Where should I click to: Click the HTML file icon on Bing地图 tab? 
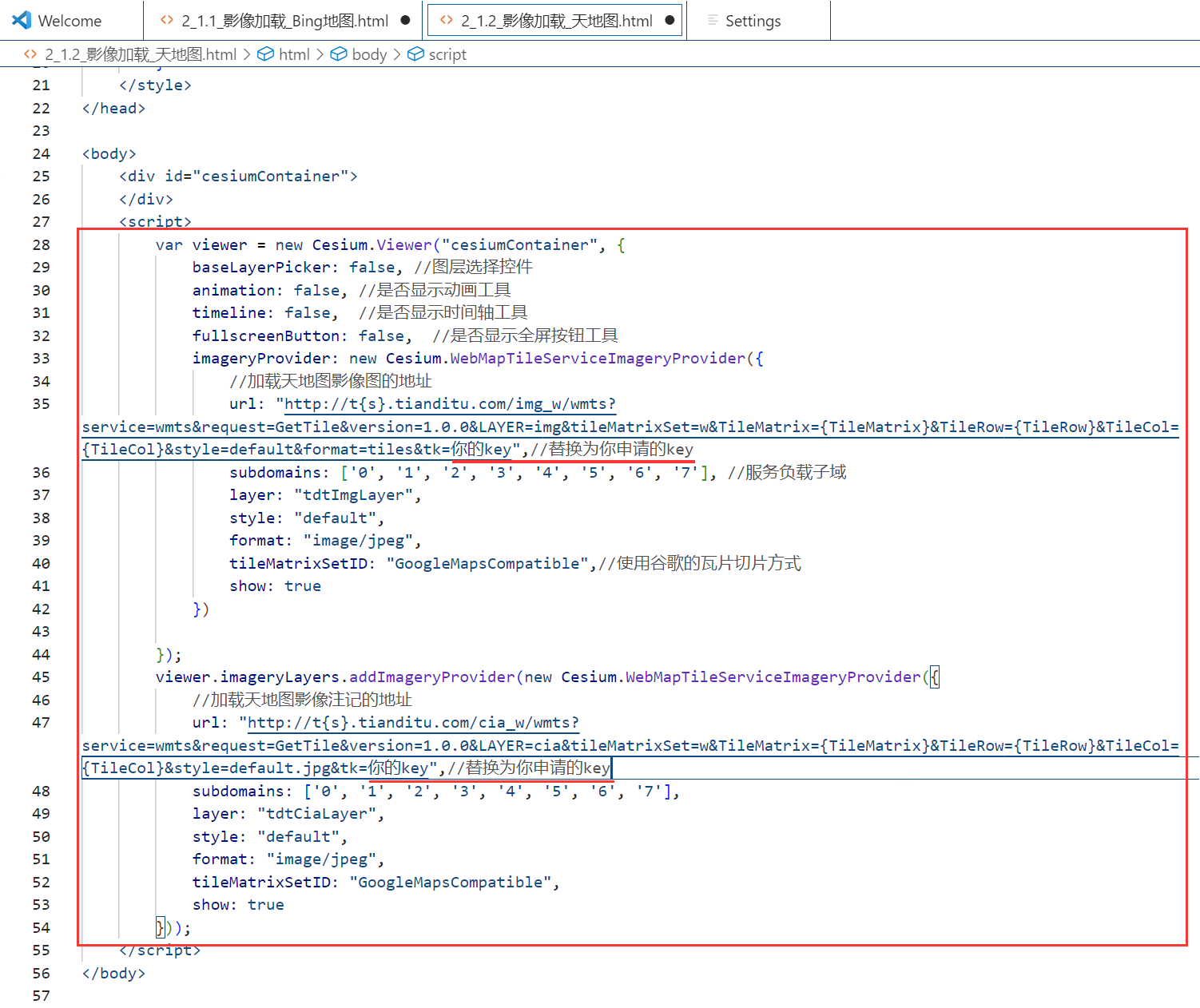coord(167,21)
